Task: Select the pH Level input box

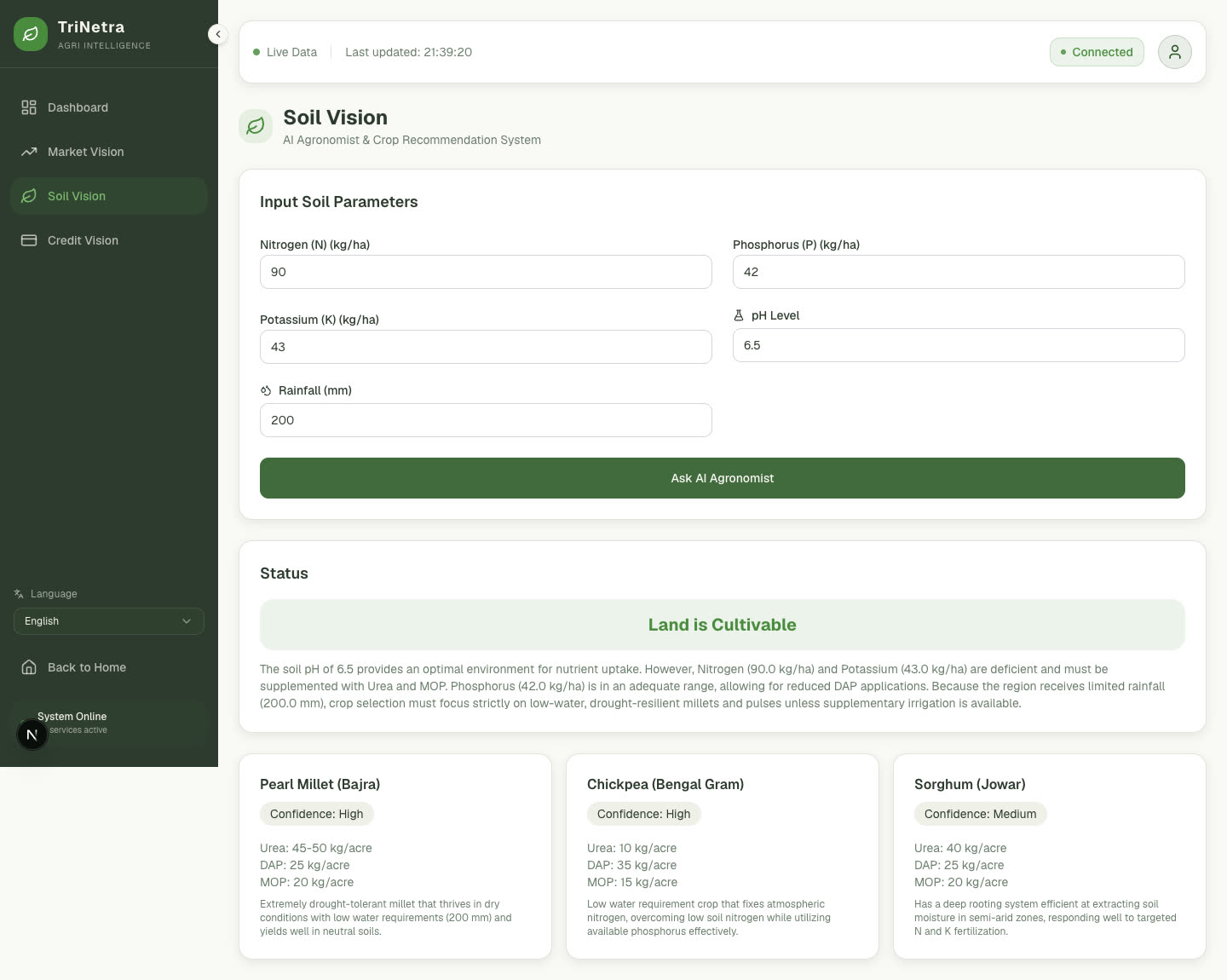Action: point(959,345)
